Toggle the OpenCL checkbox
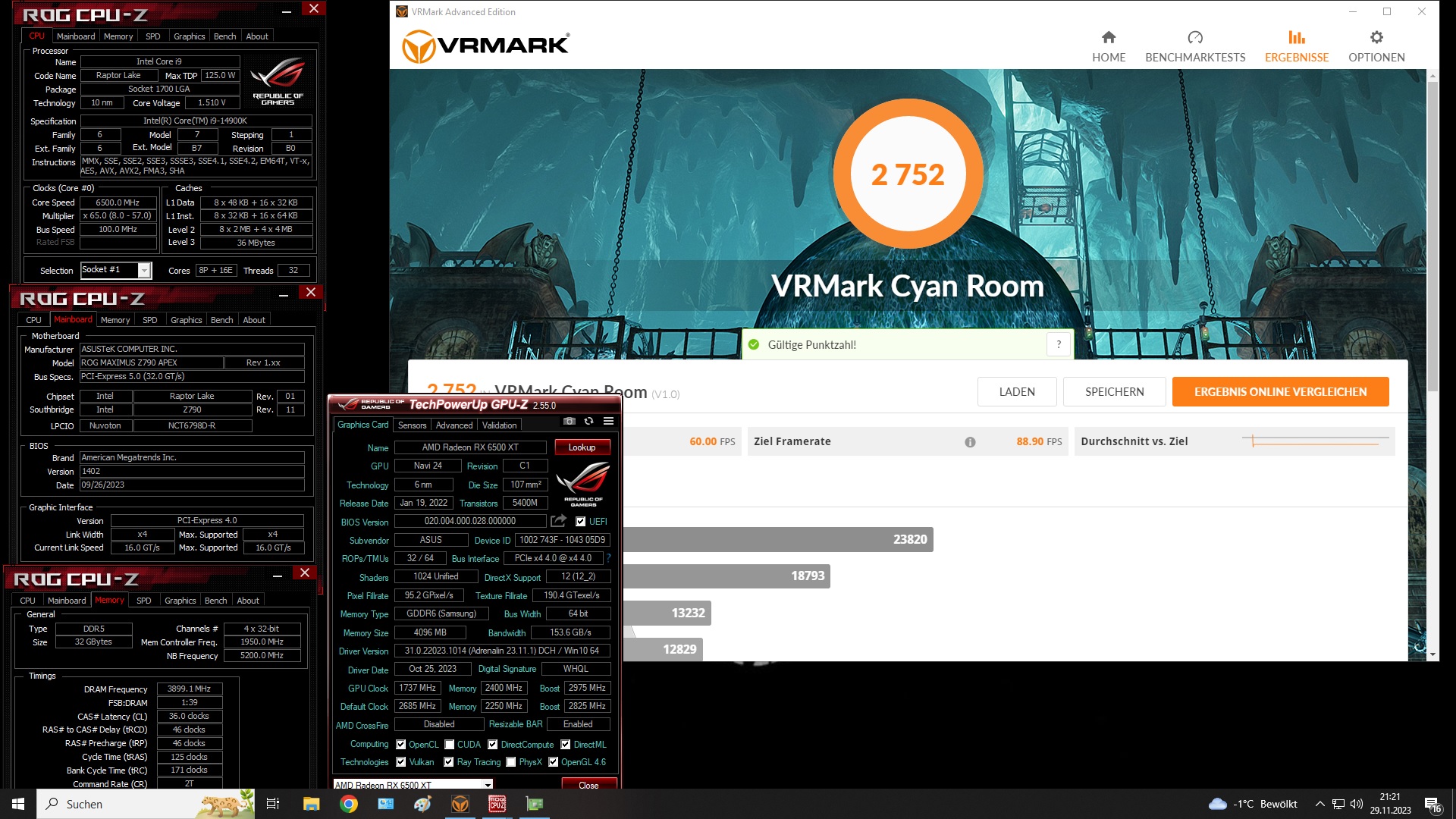 click(x=401, y=745)
